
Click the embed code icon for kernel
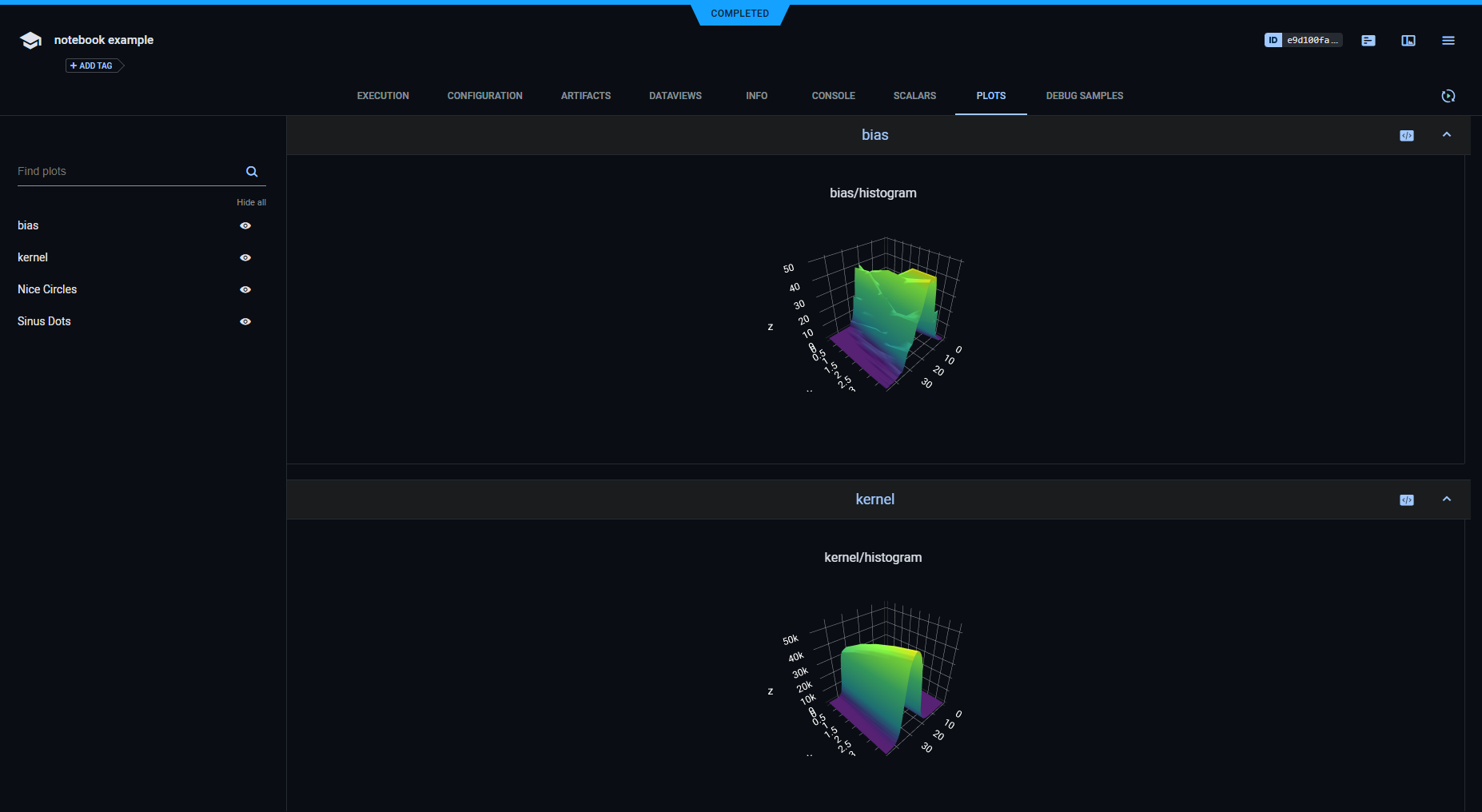tap(1406, 500)
